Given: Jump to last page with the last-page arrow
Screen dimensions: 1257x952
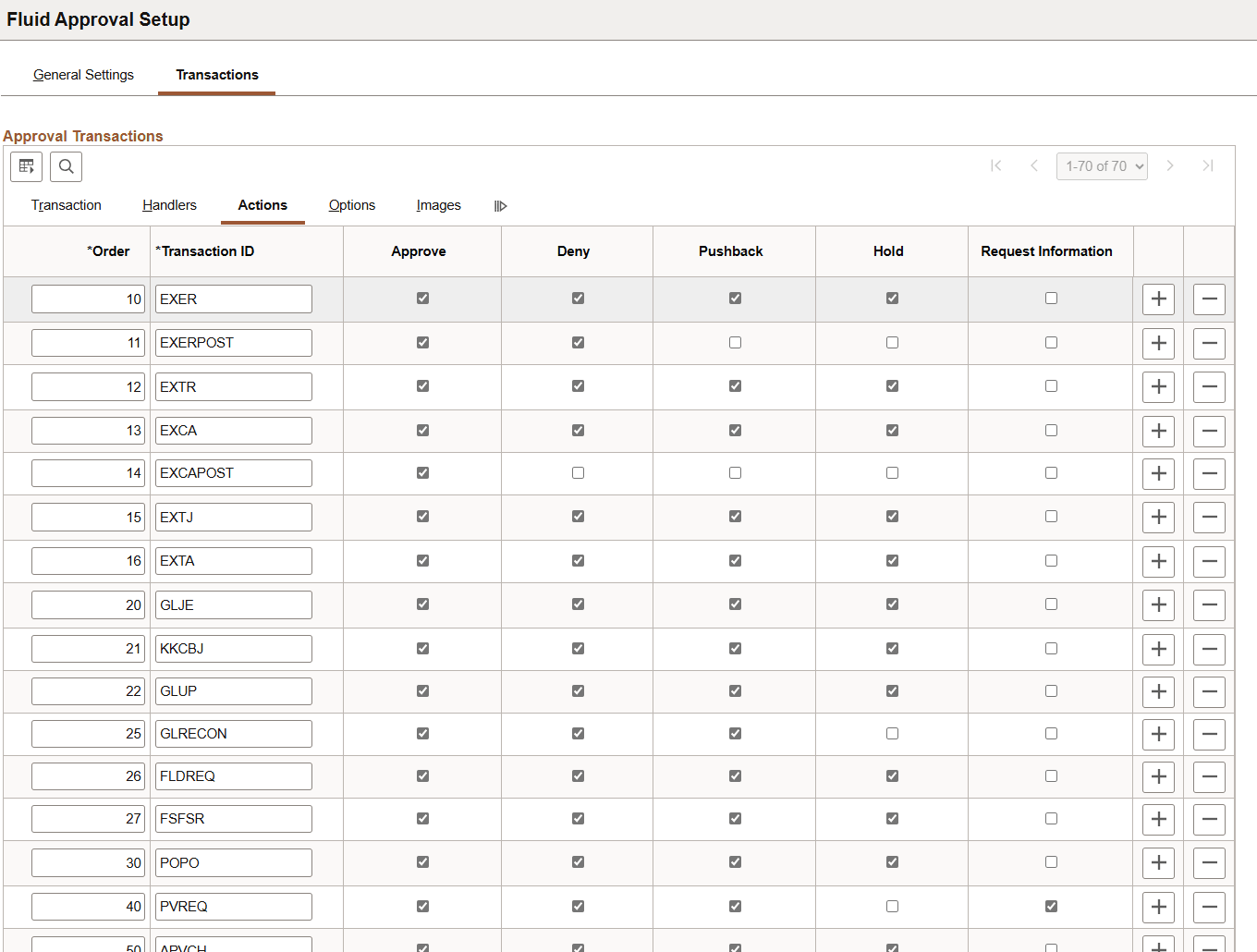Looking at the screenshot, I should [1208, 165].
